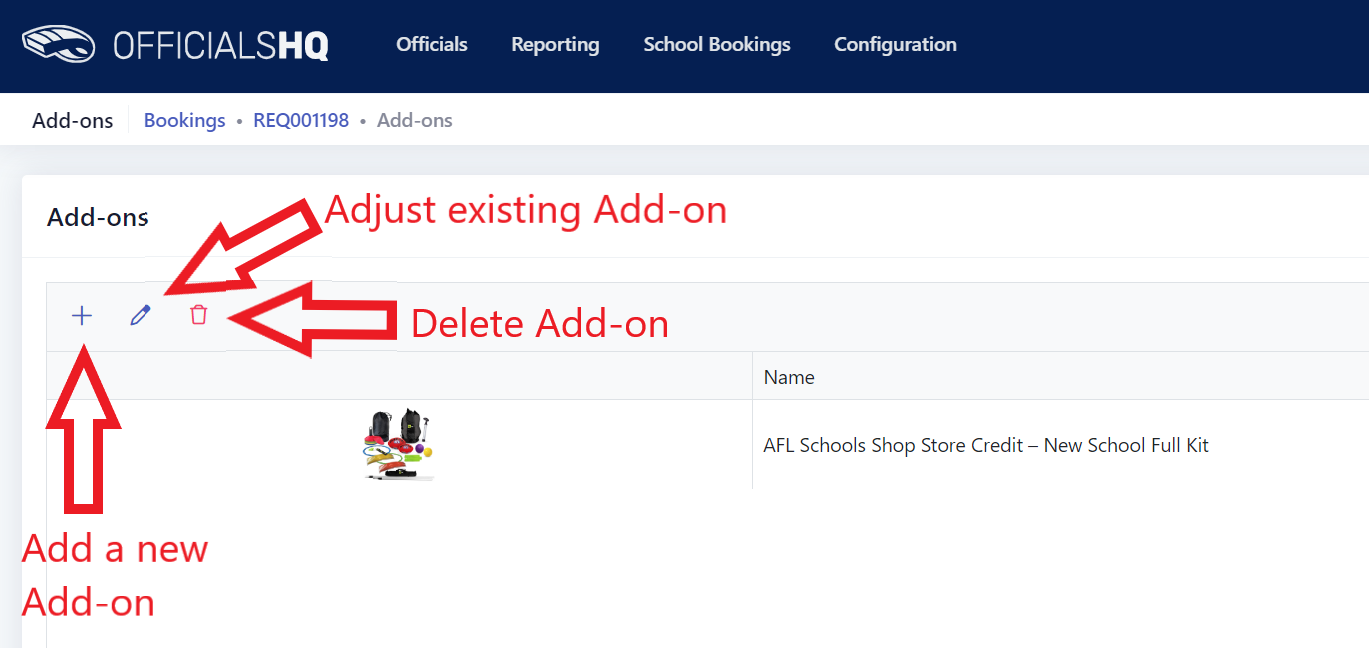Open the Officials menu
The image size is (1369, 648).
click(432, 44)
